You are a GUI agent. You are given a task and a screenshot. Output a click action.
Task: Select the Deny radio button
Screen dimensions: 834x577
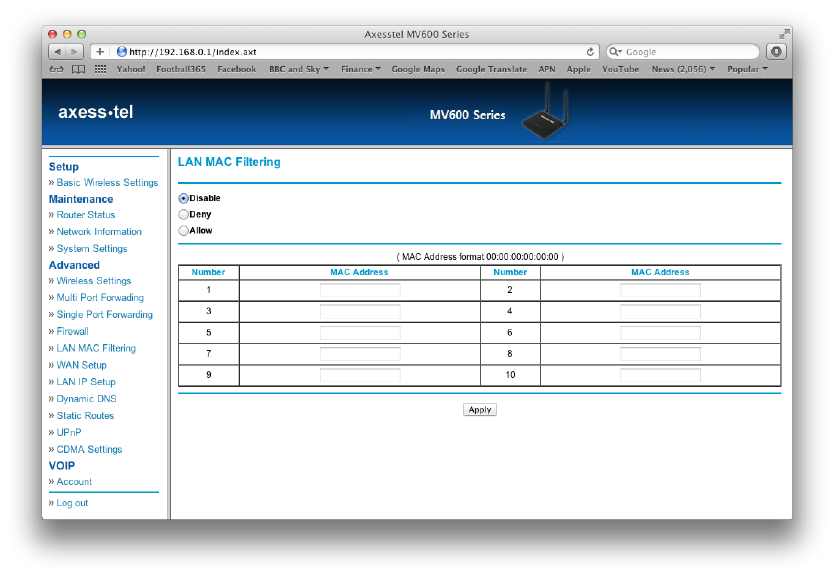point(184,214)
